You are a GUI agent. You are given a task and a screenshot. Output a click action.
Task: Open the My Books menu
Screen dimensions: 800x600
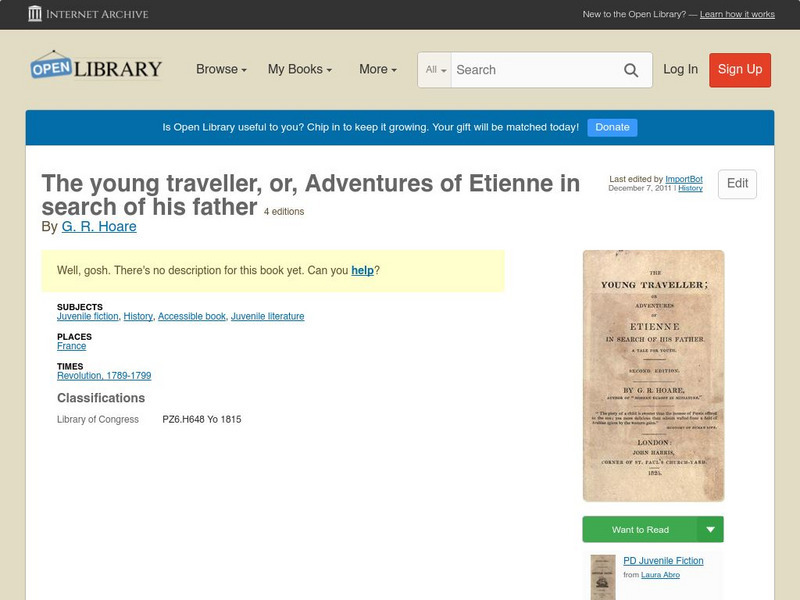coord(299,69)
